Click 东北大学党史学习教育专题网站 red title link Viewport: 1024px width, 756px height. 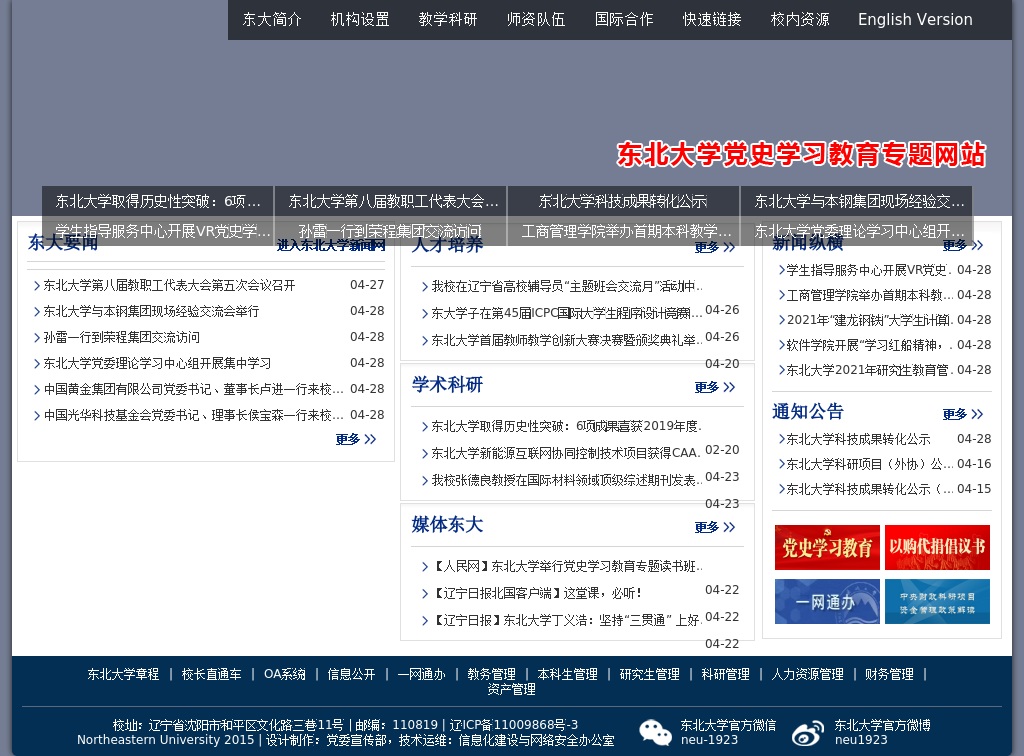click(x=801, y=154)
